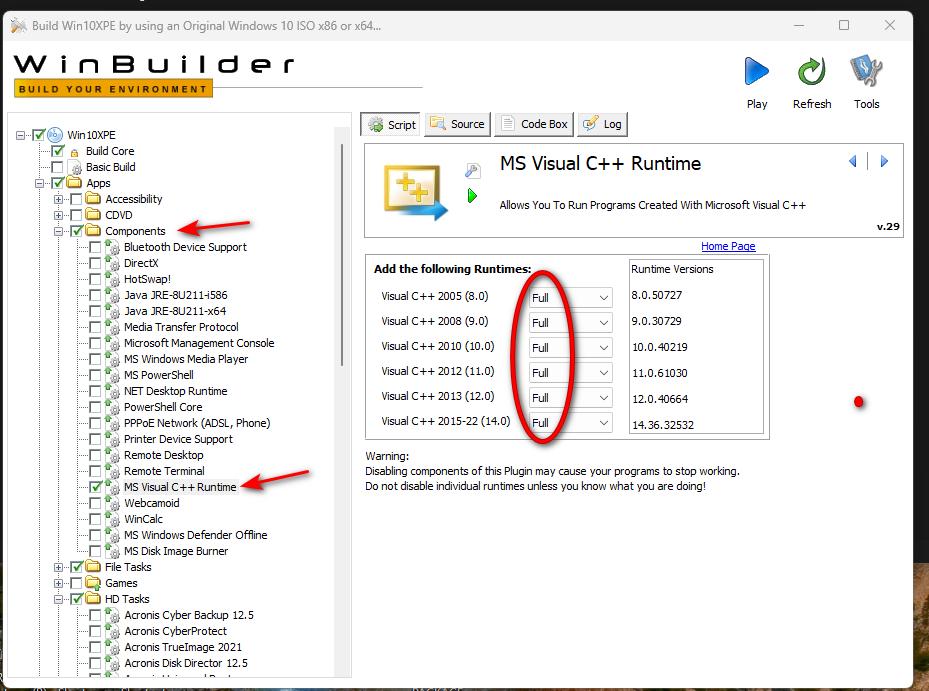The image size is (929, 691).
Task: Click the Accessibility folder icon
Action: (x=93, y=199)
